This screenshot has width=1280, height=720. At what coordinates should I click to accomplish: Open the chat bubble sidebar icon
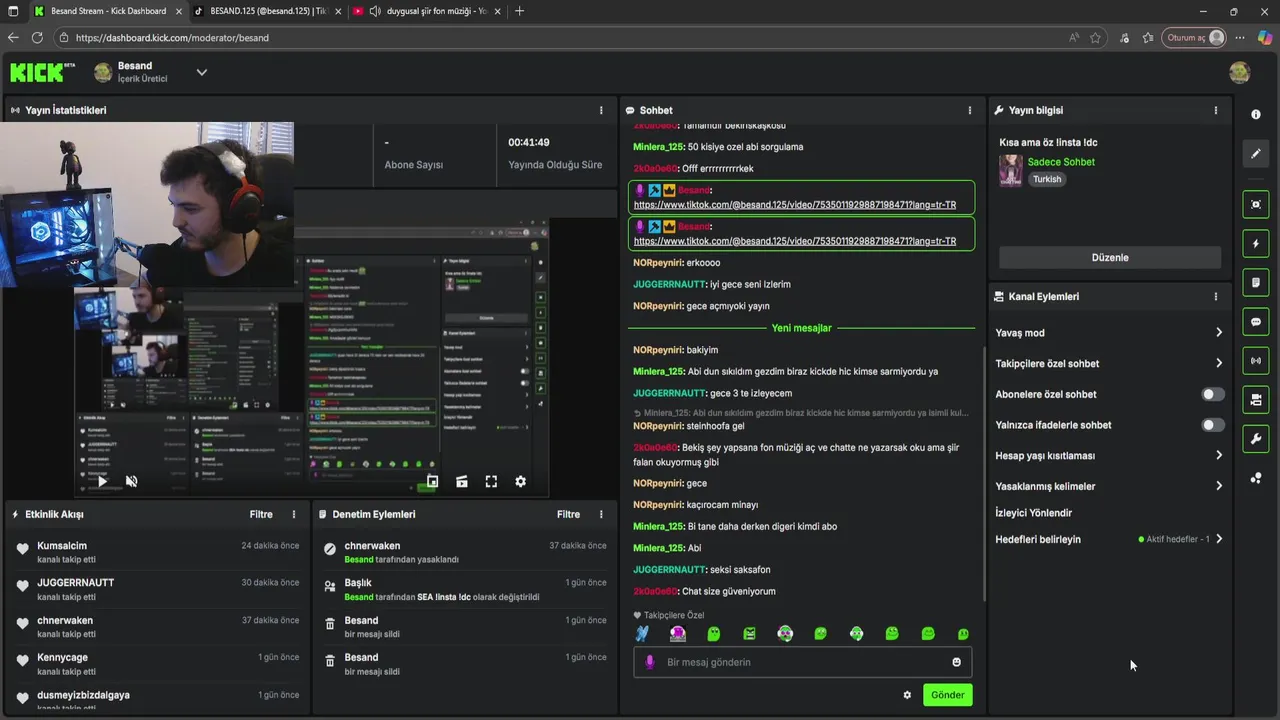pyautogui.click(x=1256, y=322)
